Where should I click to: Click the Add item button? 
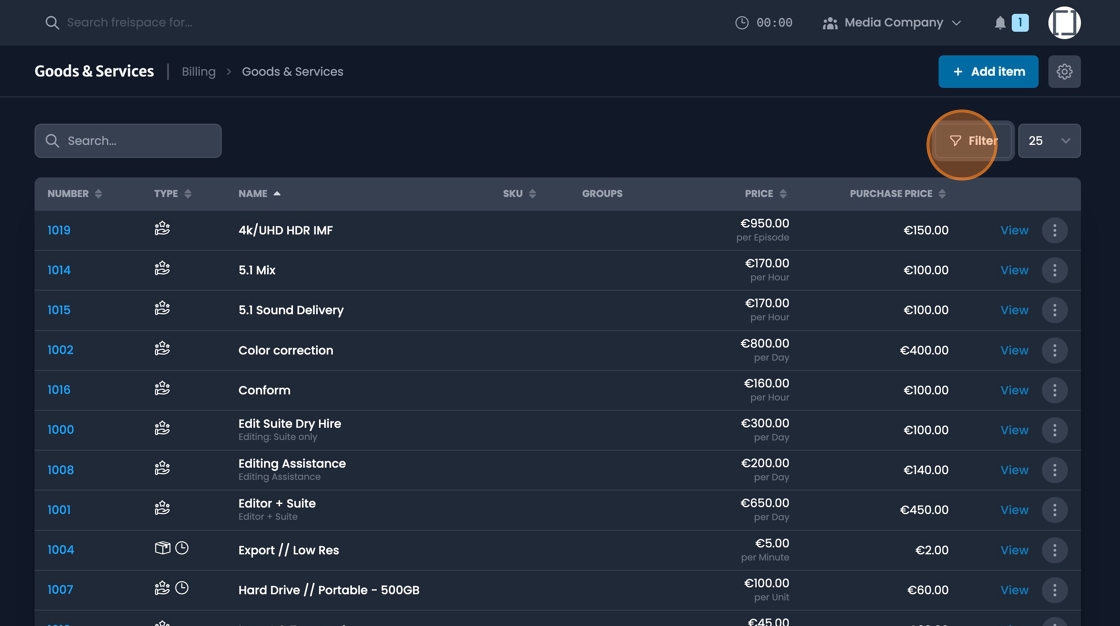pos(988,71)
